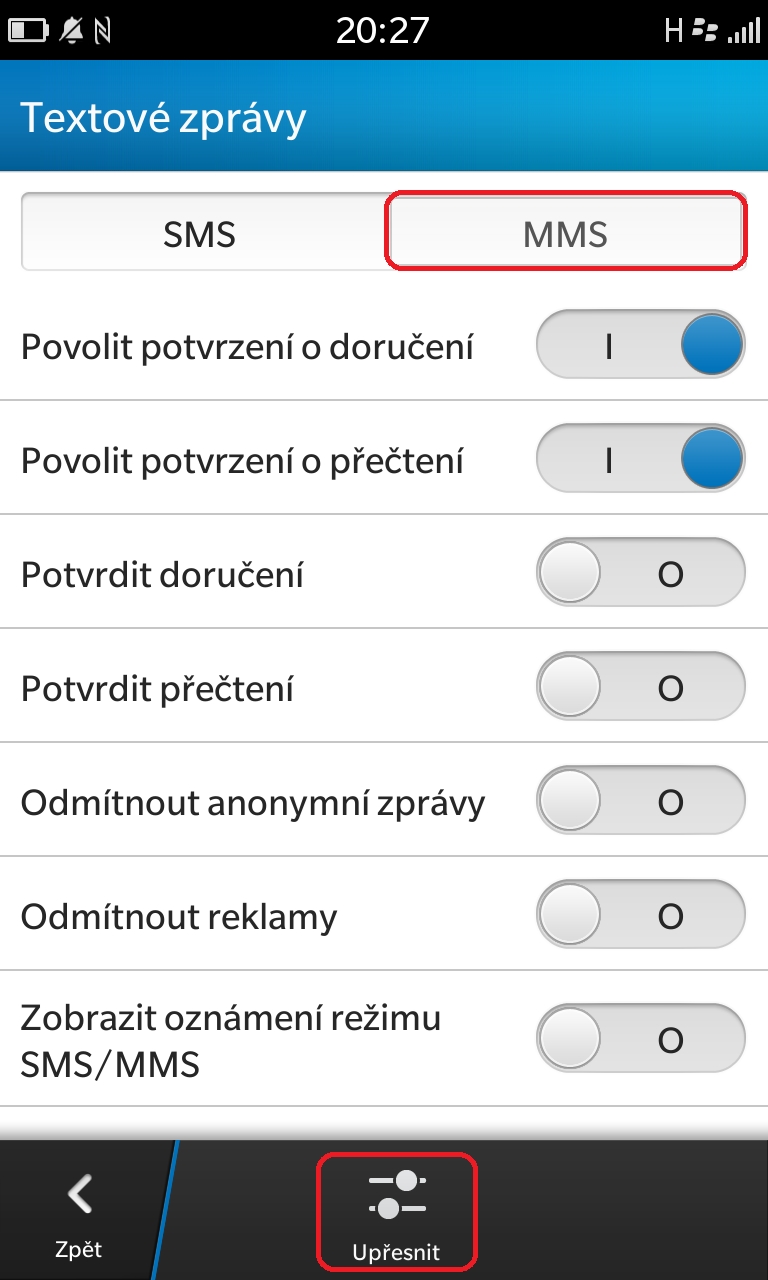768x1280 pixels.
Task: Tap the NFC icon in status bar
Action: point(102,31)
